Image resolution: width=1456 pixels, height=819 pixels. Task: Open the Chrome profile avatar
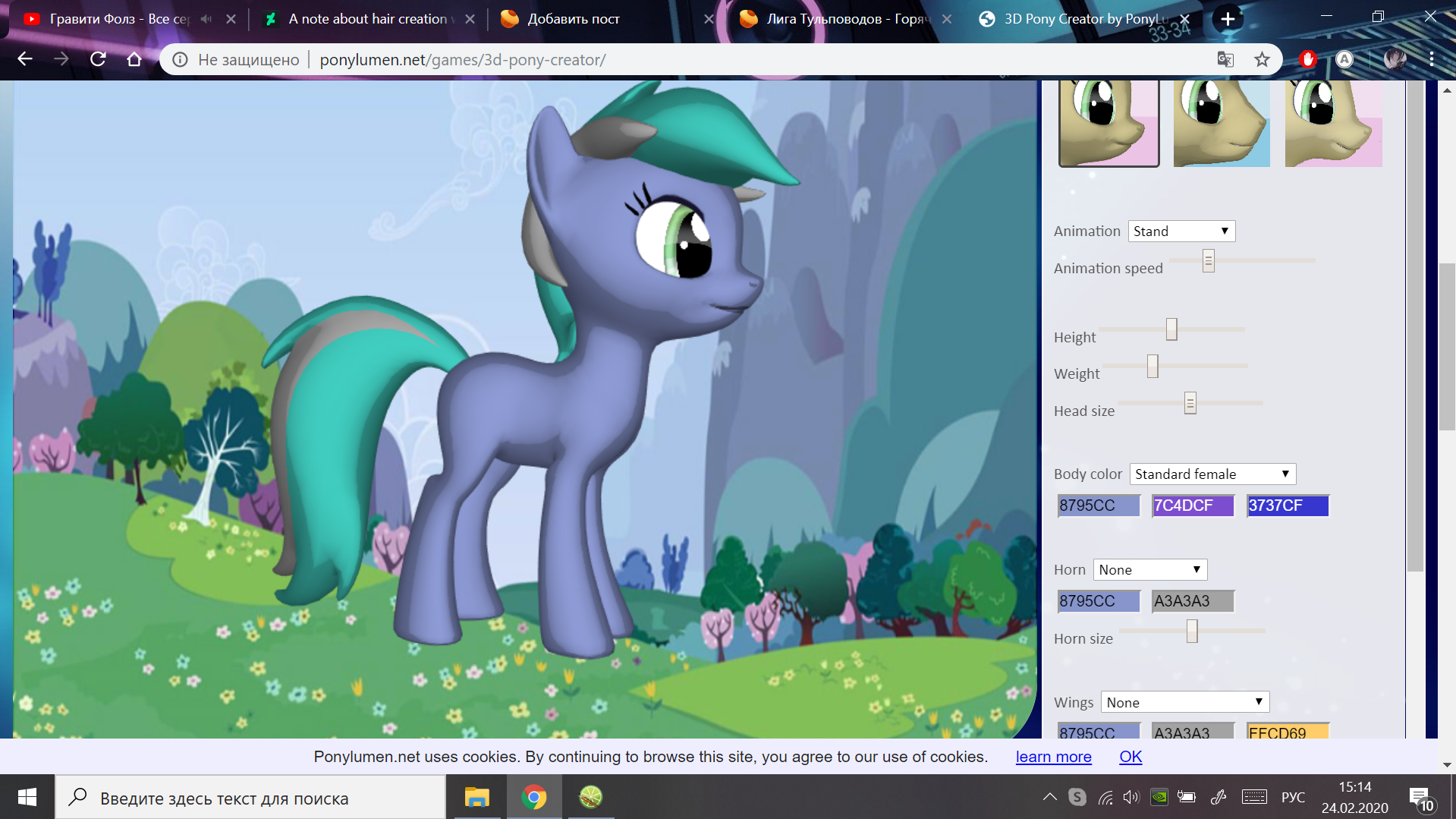[1395, 59]
